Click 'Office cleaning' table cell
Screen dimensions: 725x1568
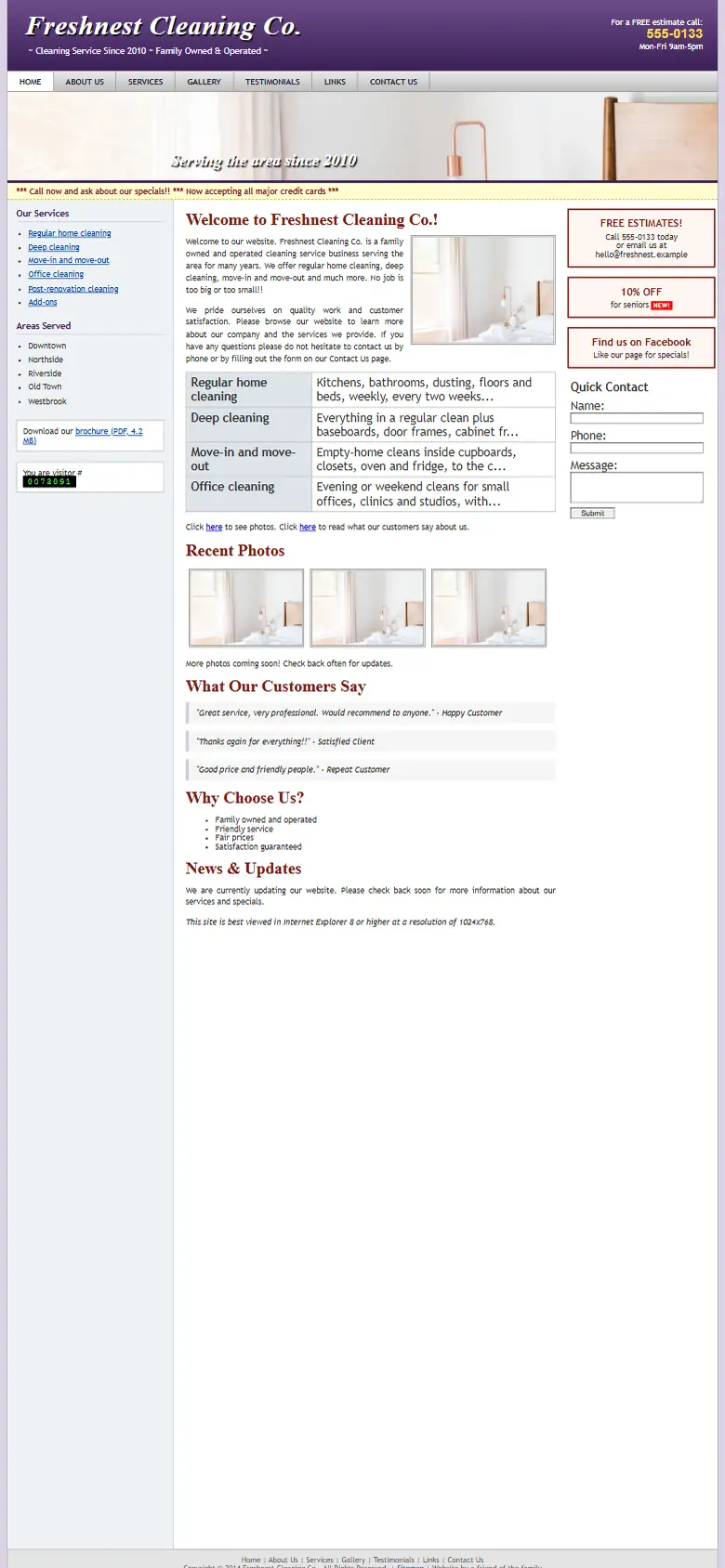click(x=249, y=493)
